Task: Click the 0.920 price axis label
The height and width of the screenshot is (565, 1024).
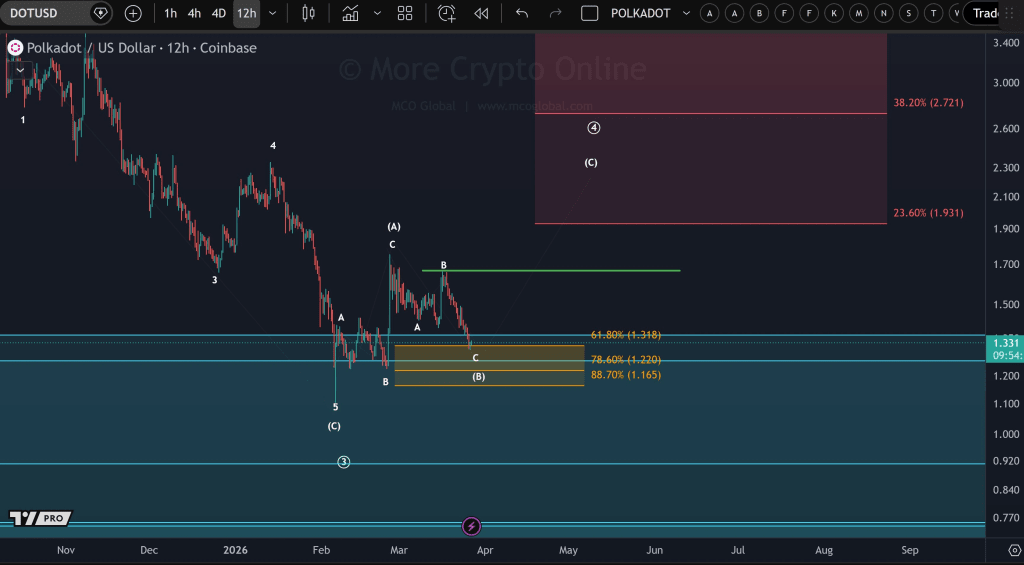Action: click(1006, 461)
